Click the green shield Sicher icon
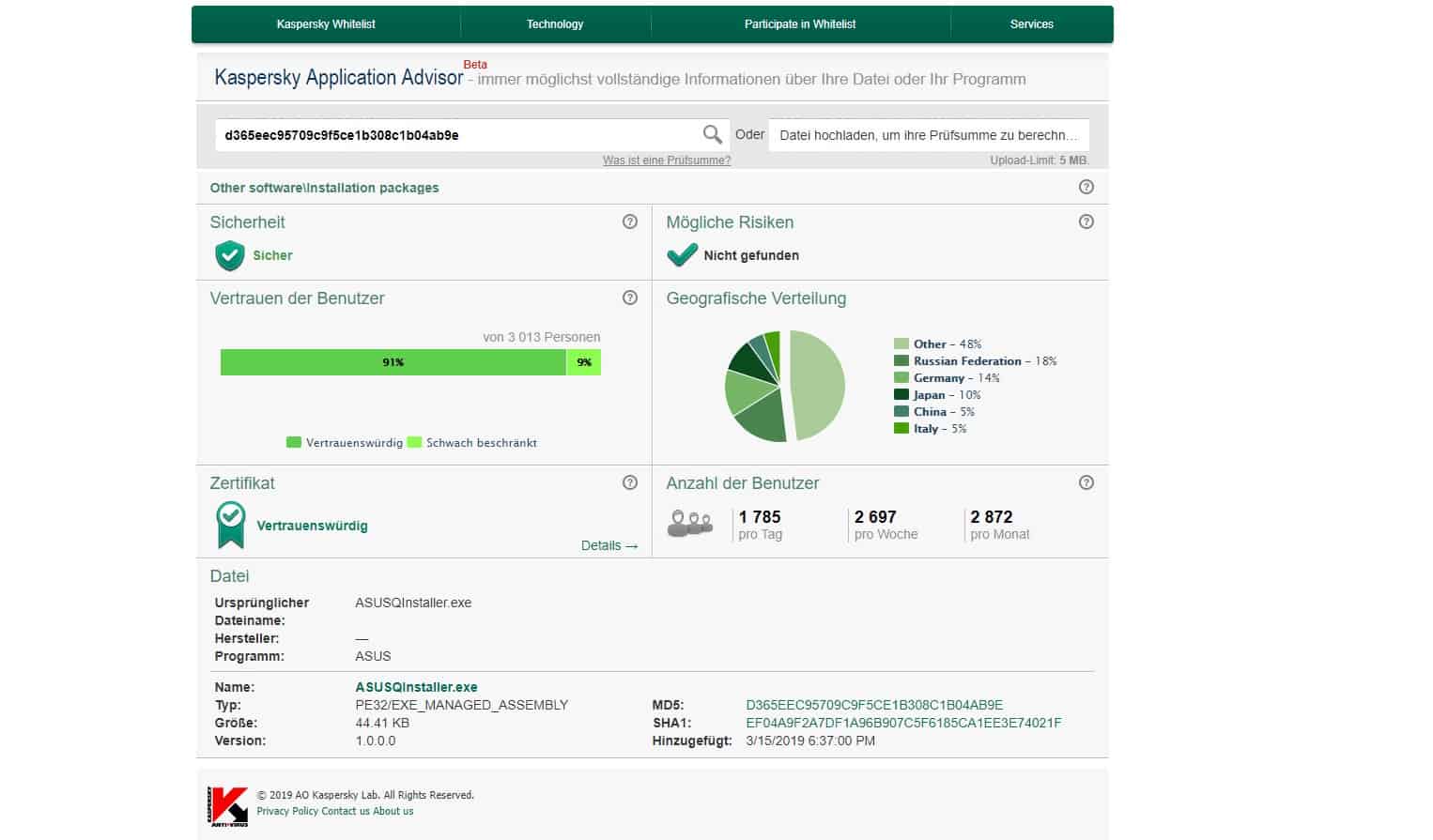Viewport: 1433px width, 840px height. (x=230, y=255)
